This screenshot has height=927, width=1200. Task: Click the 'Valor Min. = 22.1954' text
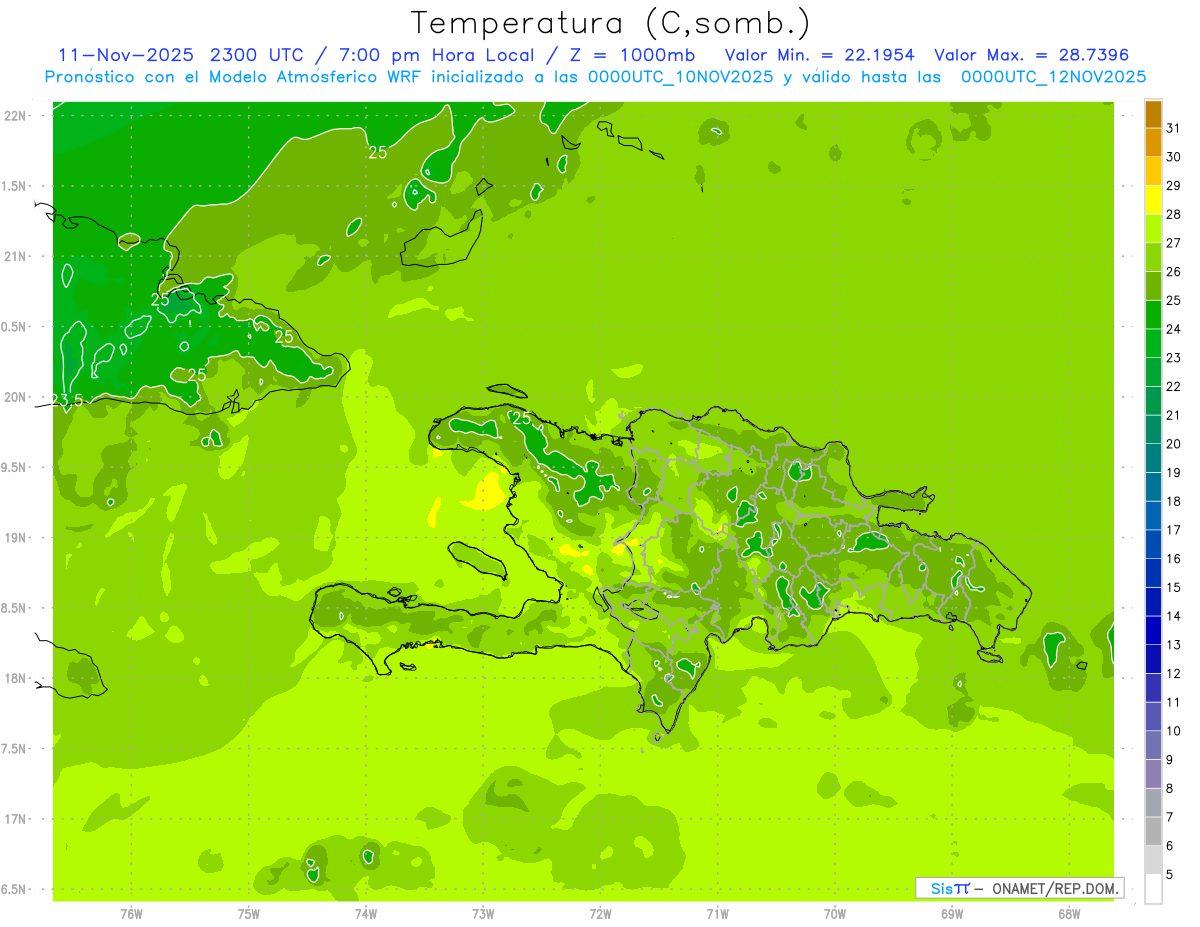(x=820, y=55)
